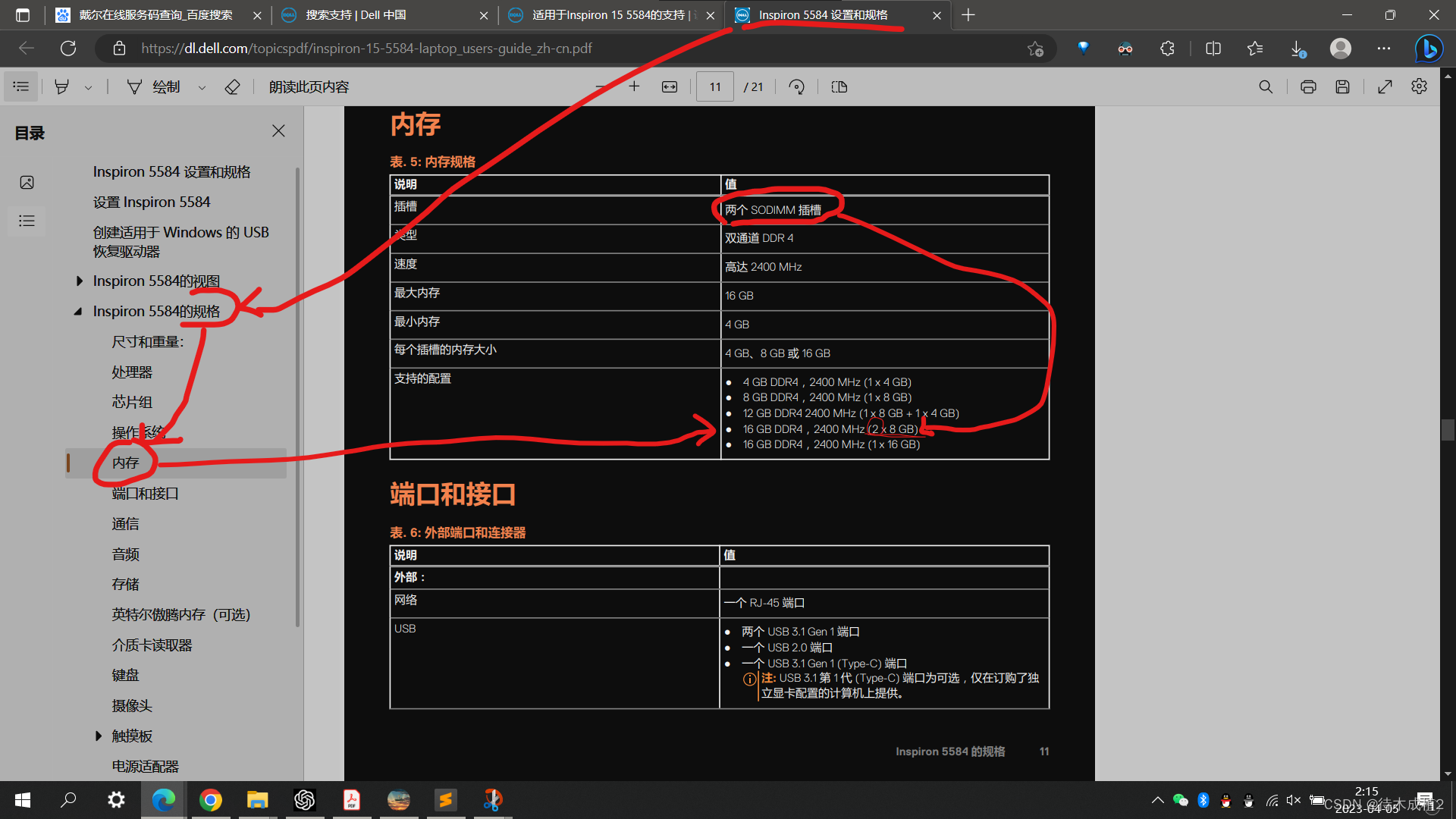The height and width of the screenshot is (819, 1456).
Task: Select the highlight tool in PDF toolbar
Action: pyautogui.click(x=62, y=86)
